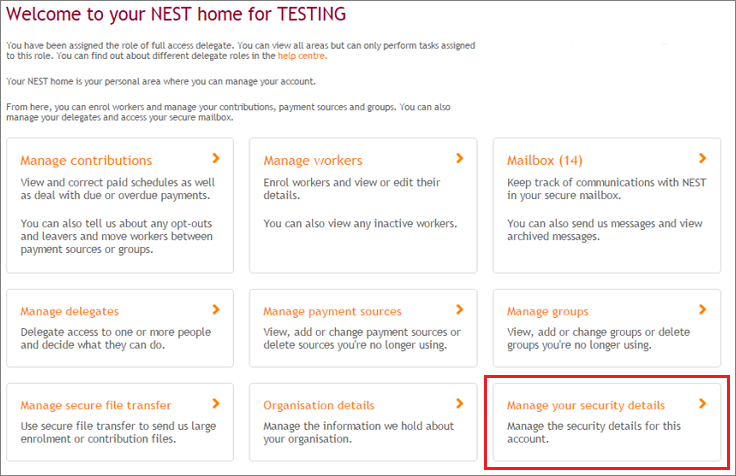Click the chevron on Organisation details card
Image resolution: width=736 pixels, height=476 pixels.
[460, 403]
